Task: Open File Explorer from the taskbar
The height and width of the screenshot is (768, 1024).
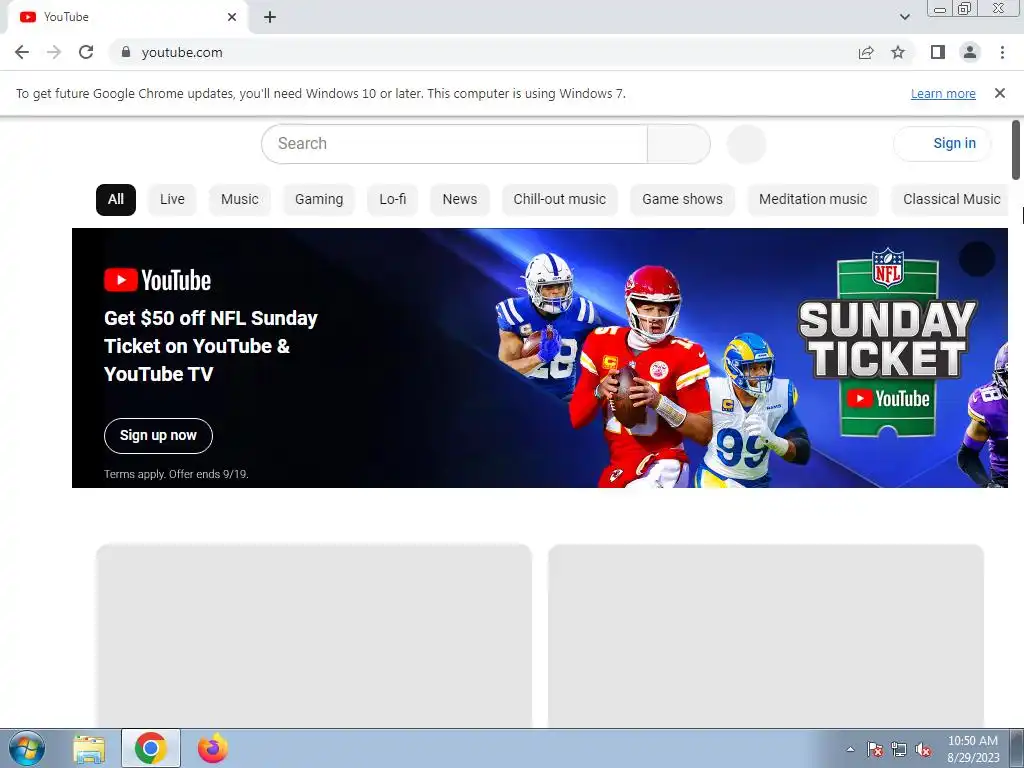Action: pyautogui.click(x=89, y=748)
